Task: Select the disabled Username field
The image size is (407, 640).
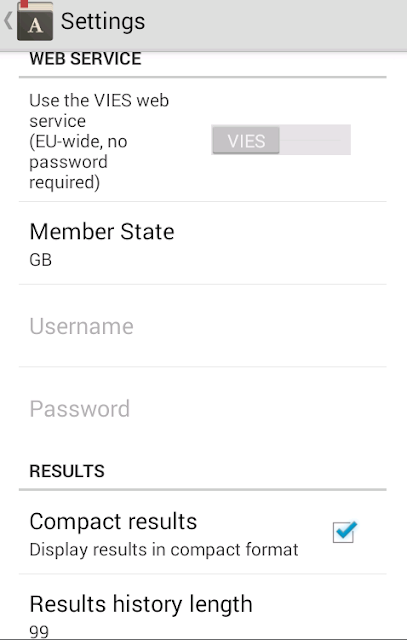Action: [x=202, y=326]
